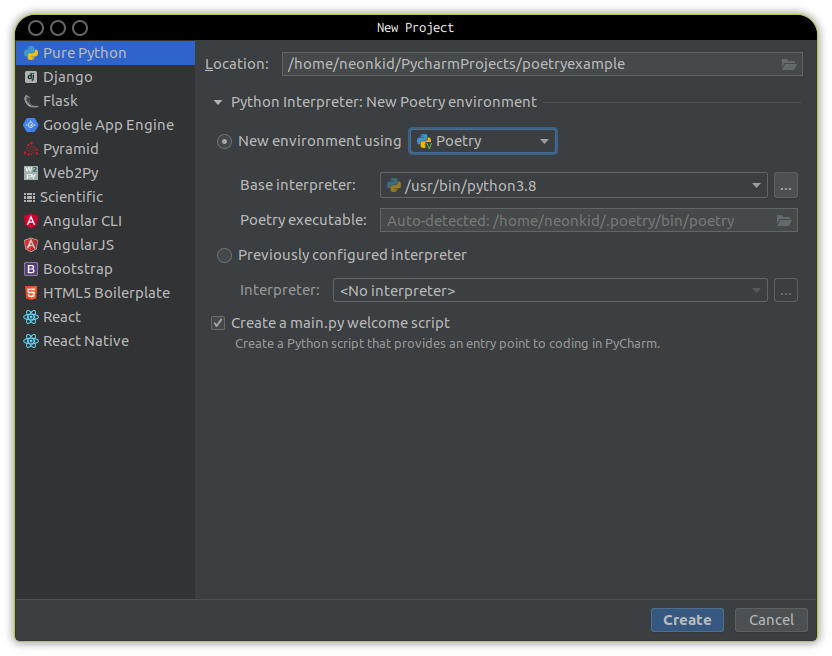Screen dimensions: 832x656
Task: Click the HTML5 Boilerplate icon
Action: point(31,293)
